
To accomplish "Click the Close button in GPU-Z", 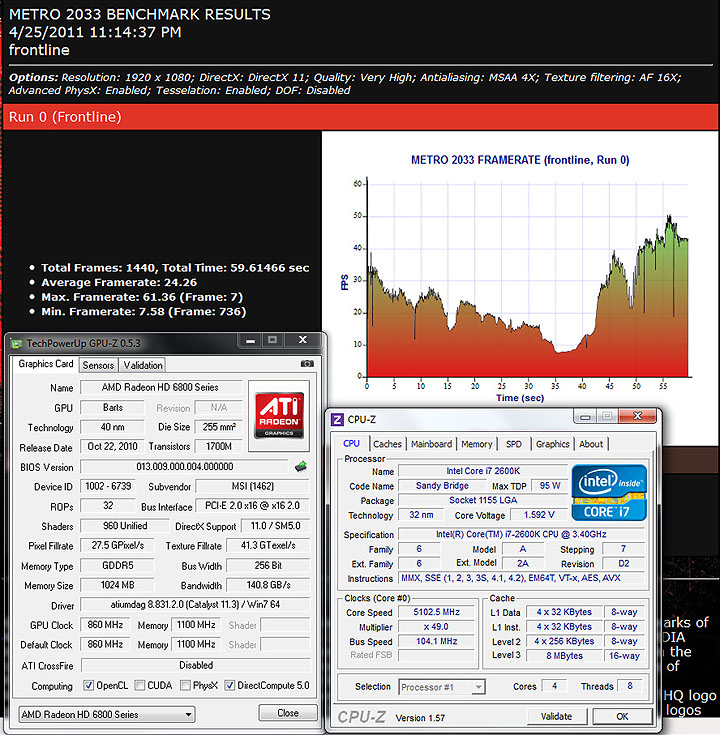I will 288,713.
